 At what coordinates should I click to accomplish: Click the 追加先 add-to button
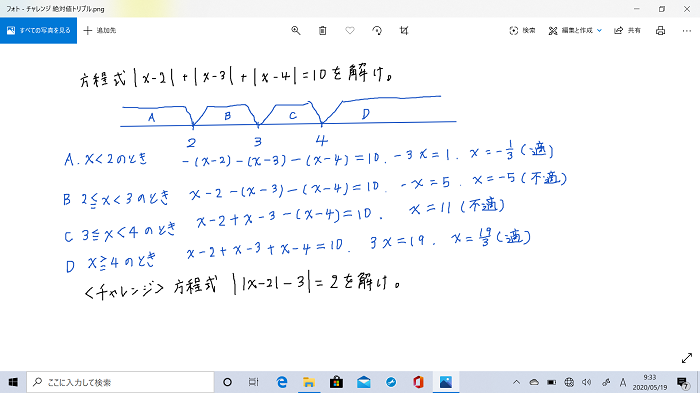pos(100,30)
